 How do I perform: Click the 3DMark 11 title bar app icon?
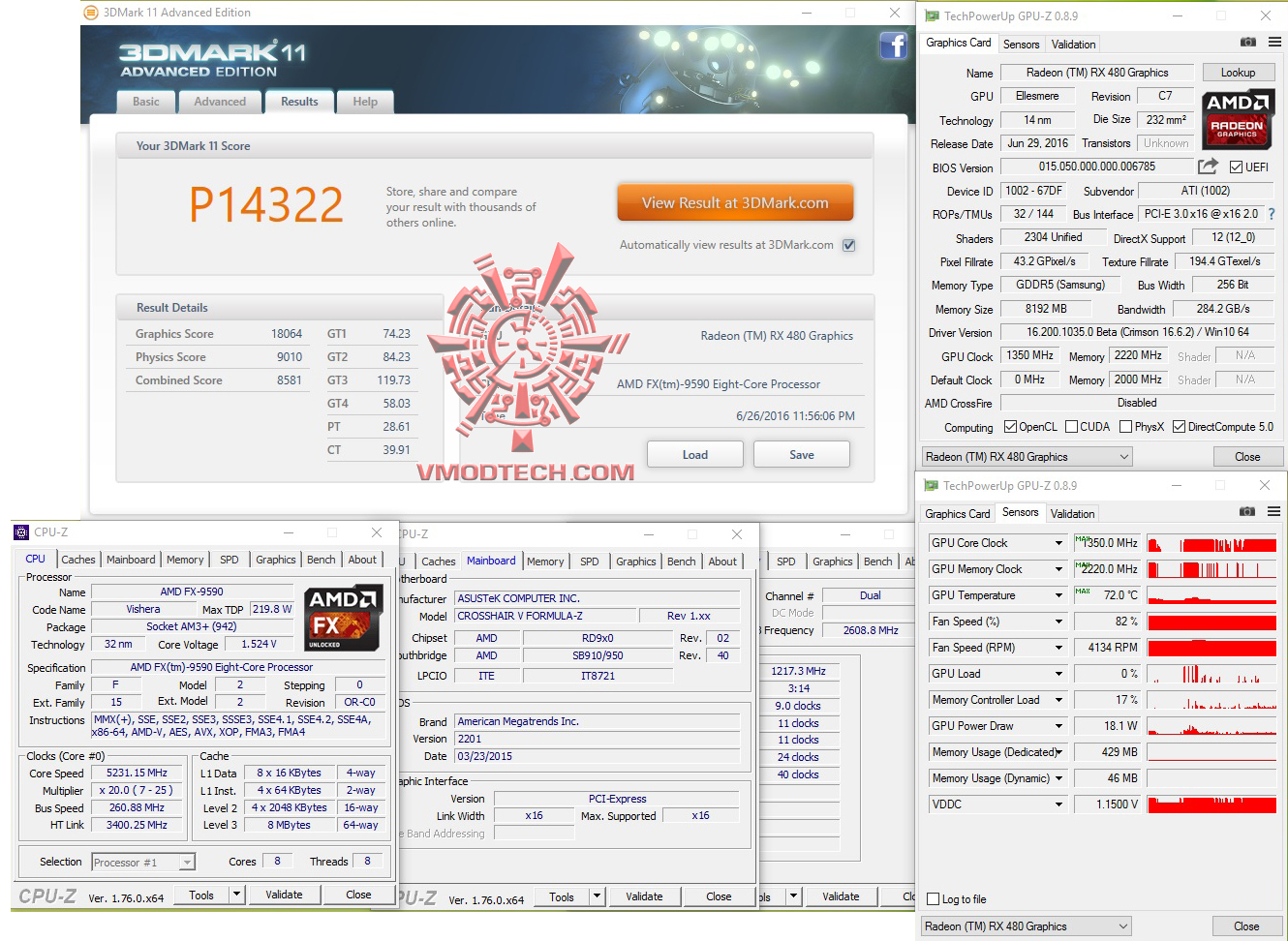click(91, 13)
